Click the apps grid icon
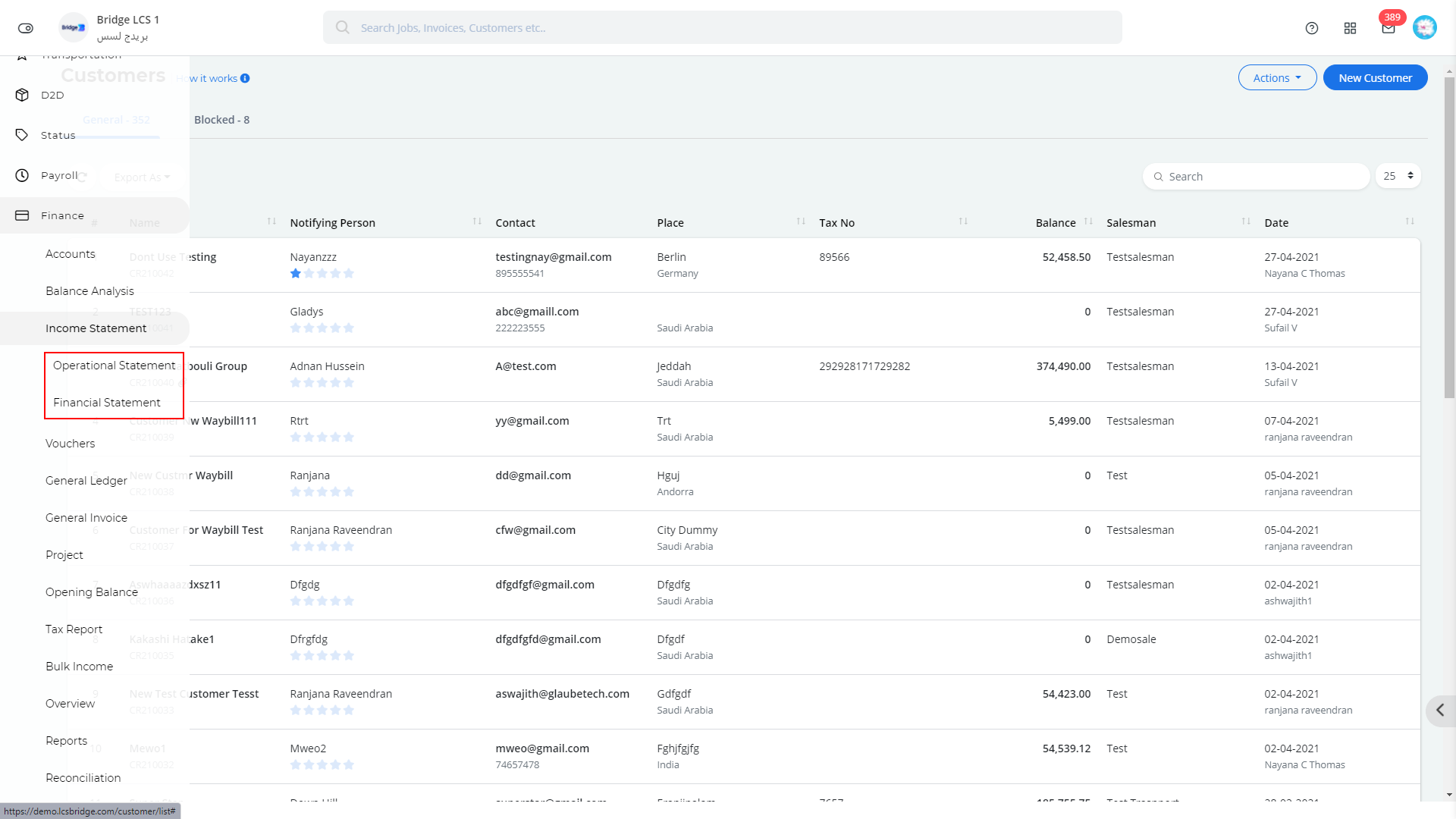Viewport: 1456px width, 819px height. tap(1350, 27)
